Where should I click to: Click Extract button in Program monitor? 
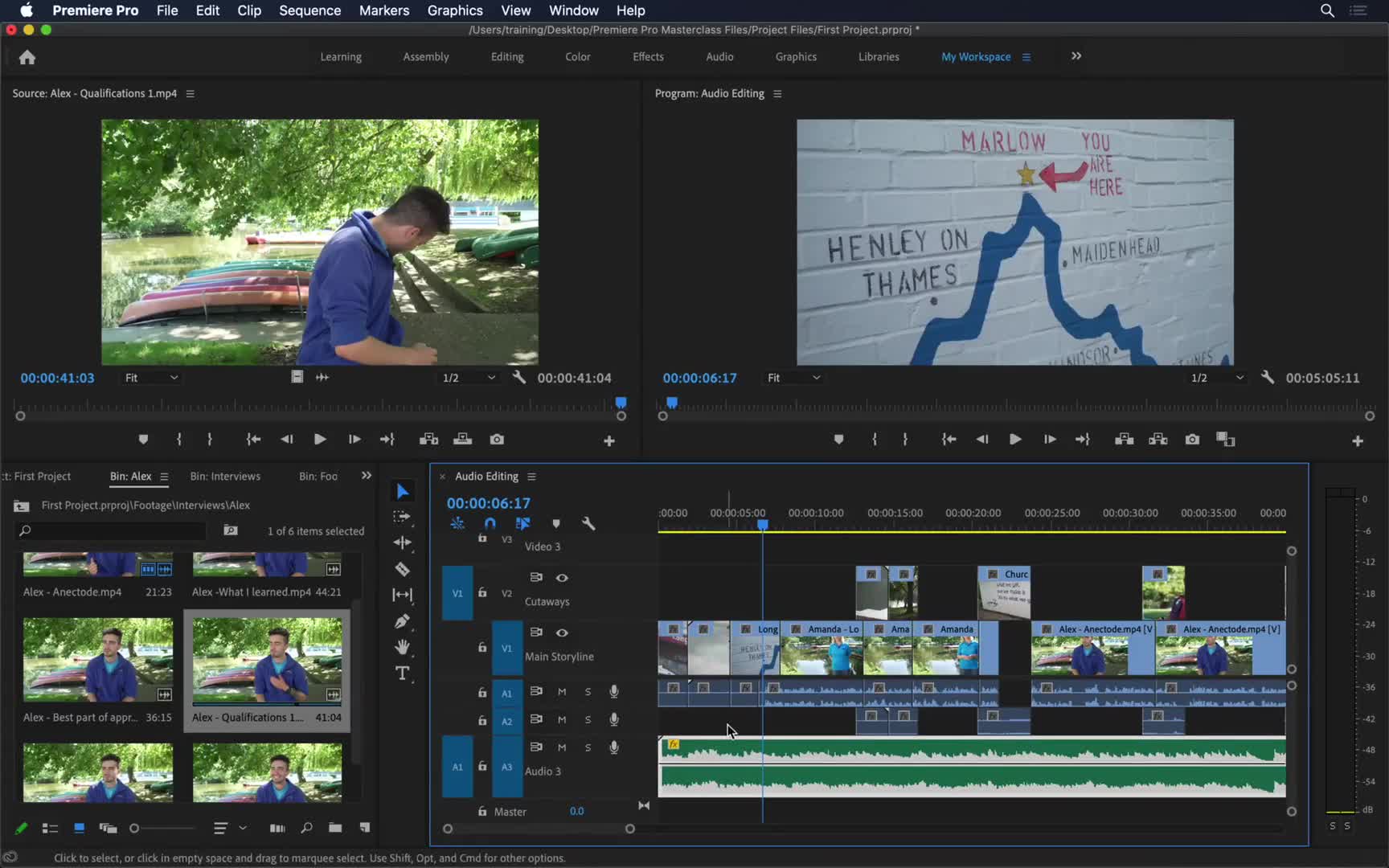1158,440
